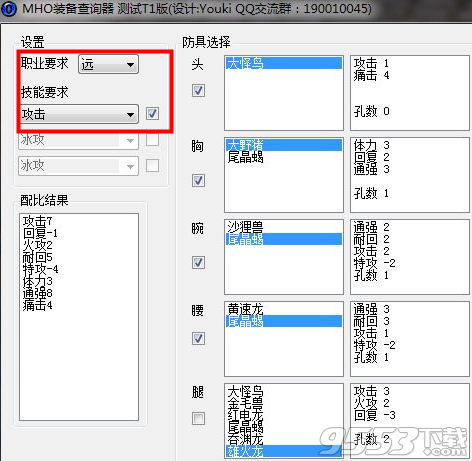Enable the second 冰攻 skill checkbox

152,165
